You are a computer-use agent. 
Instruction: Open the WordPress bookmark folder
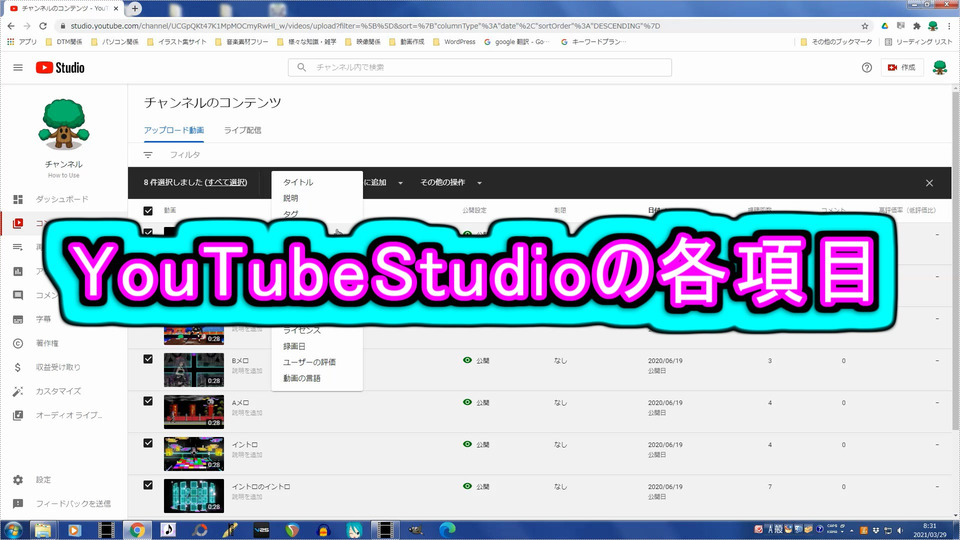tap(454, 42)
